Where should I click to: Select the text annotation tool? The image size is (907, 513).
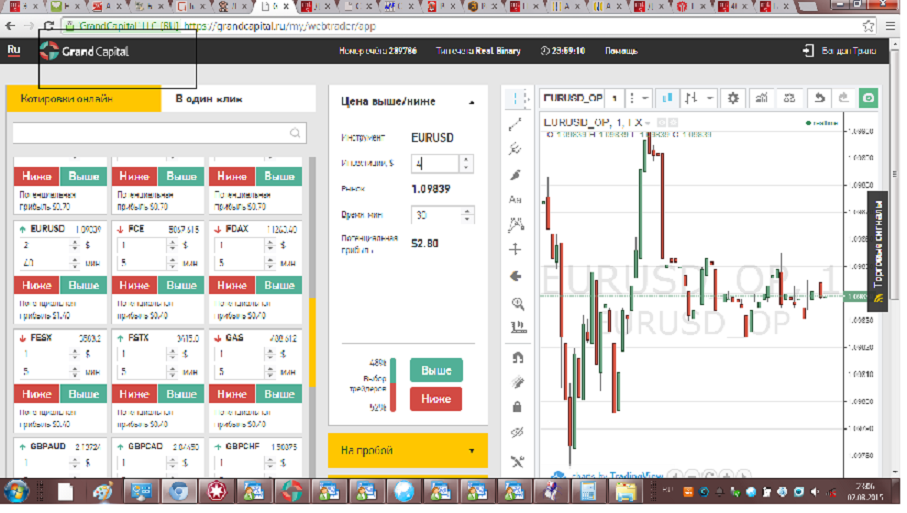(x=516, y=200)
